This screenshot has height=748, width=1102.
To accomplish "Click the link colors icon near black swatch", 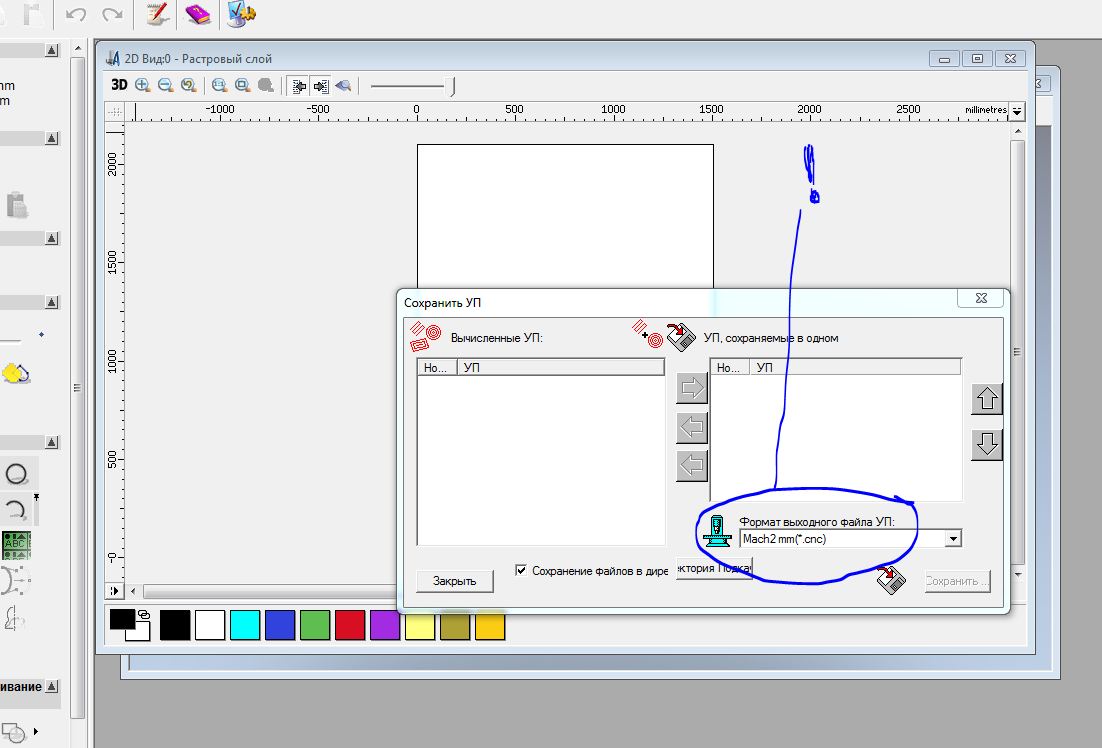I will (144, 614).
